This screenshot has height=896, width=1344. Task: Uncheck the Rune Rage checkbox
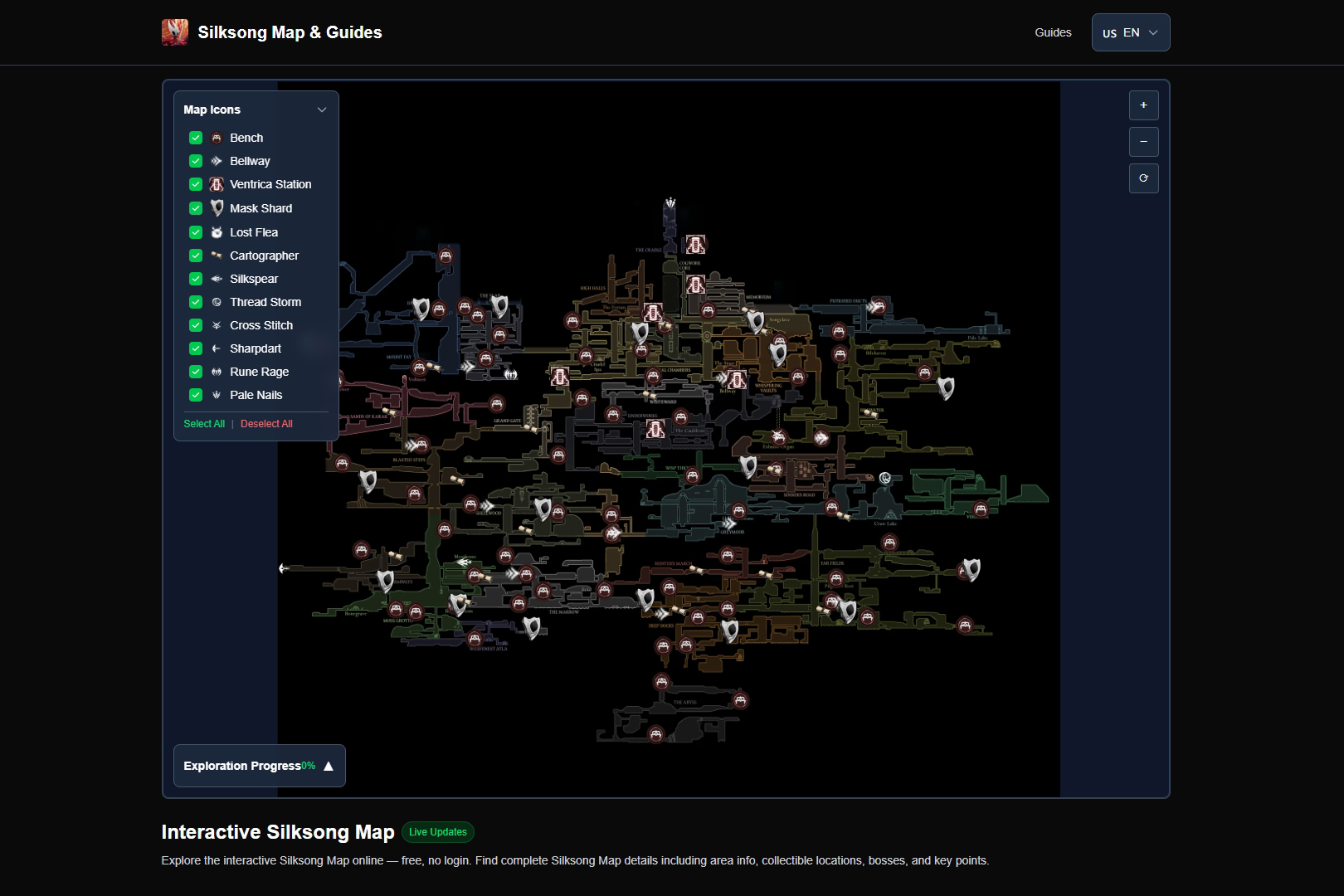(196, 372)
